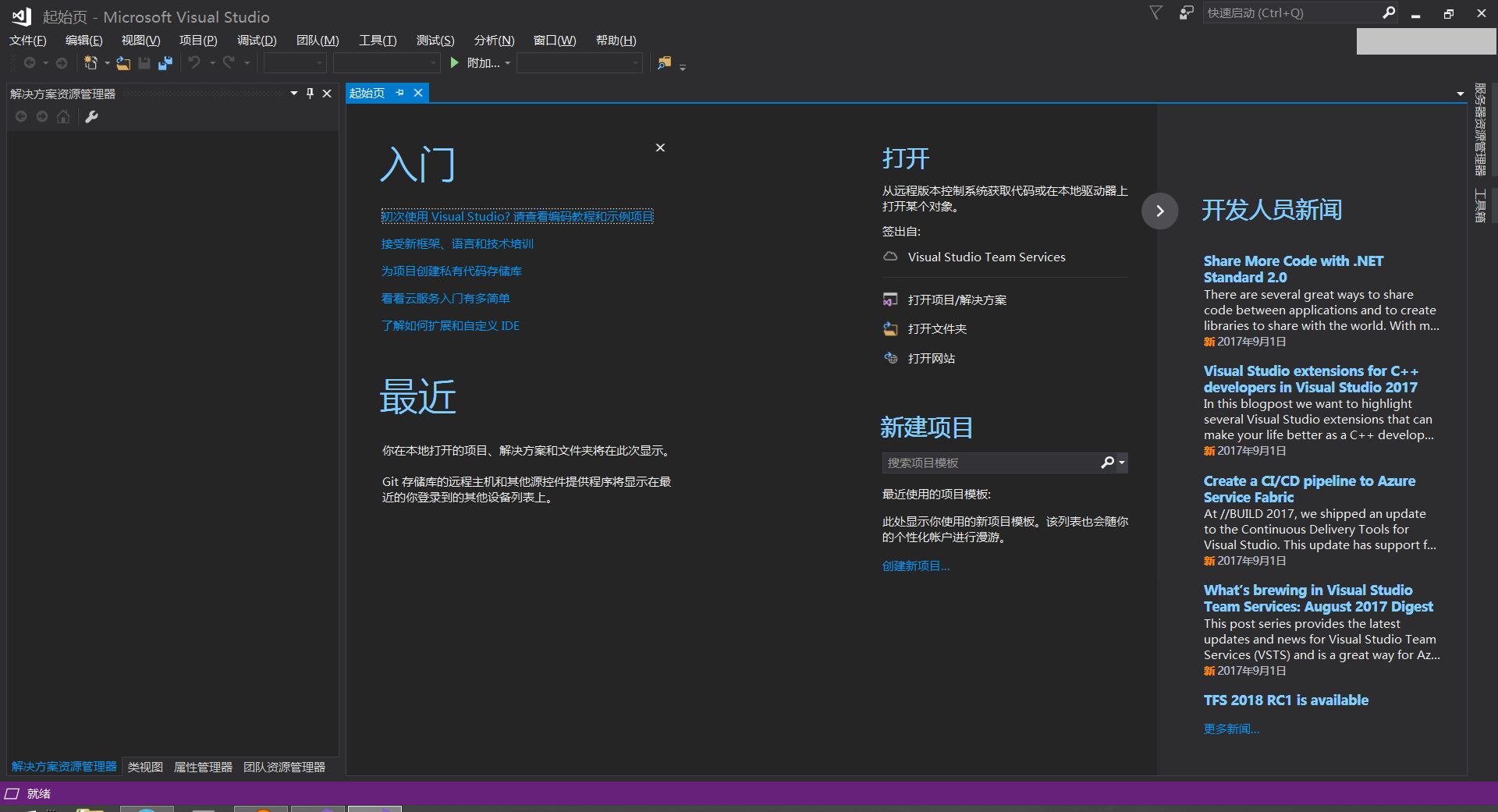Image resolution: width=1498 pixels, height=812 pixels.
Task: Click the Undo toolbar icon
Action: pos(194,62)
